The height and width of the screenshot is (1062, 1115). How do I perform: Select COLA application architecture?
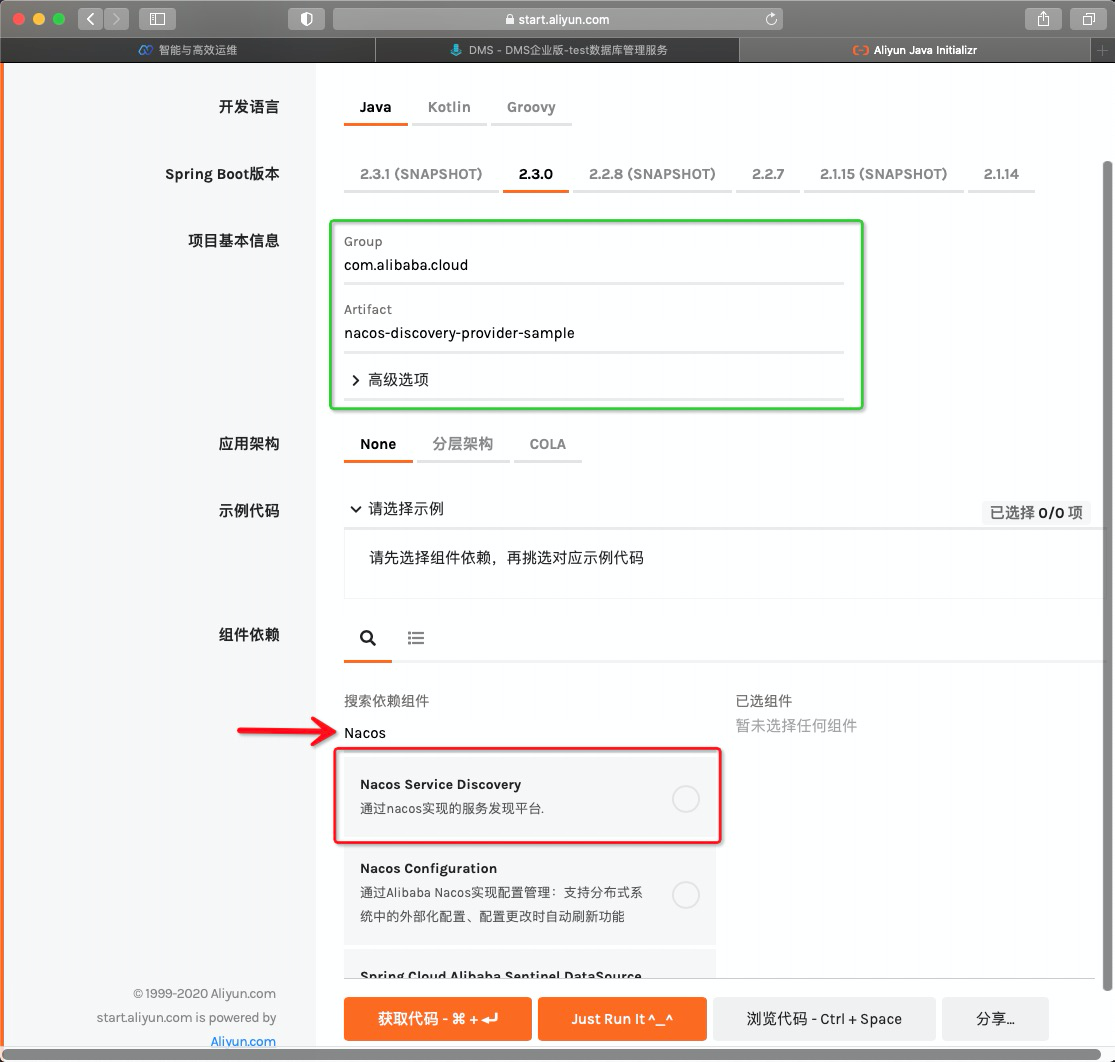tap(548, 445)
